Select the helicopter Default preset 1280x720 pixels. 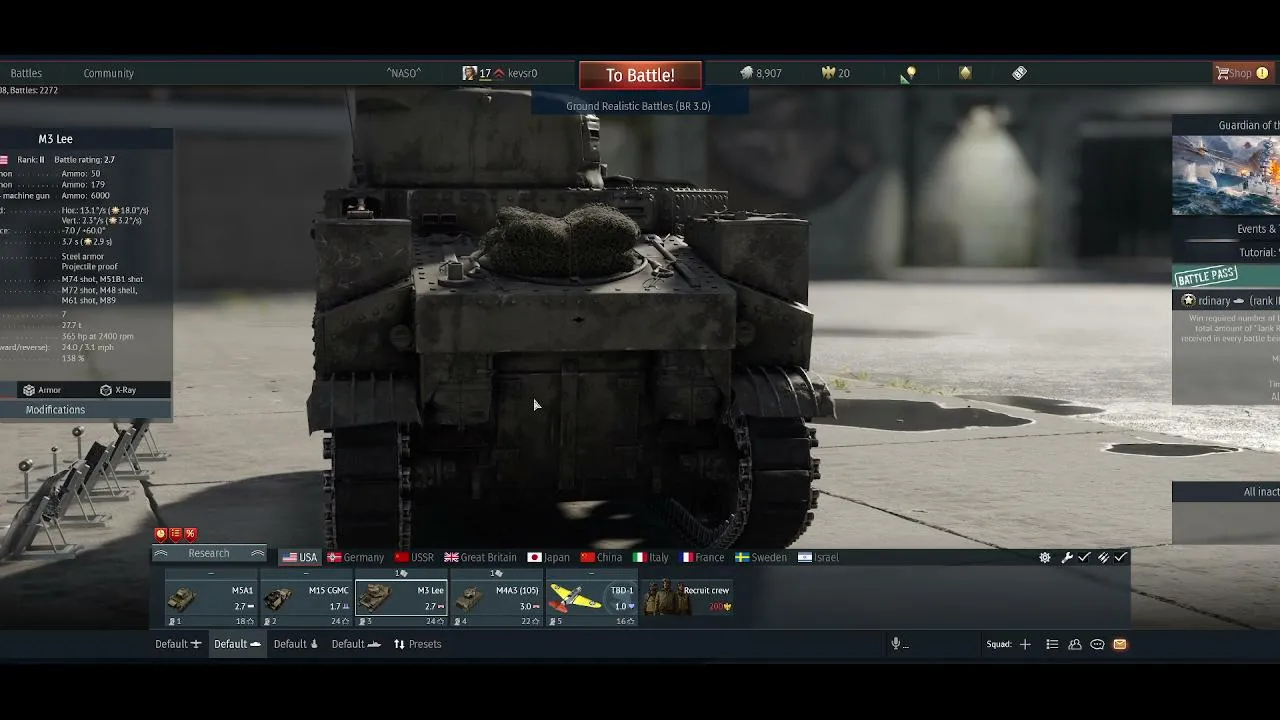tap(296, 644)
